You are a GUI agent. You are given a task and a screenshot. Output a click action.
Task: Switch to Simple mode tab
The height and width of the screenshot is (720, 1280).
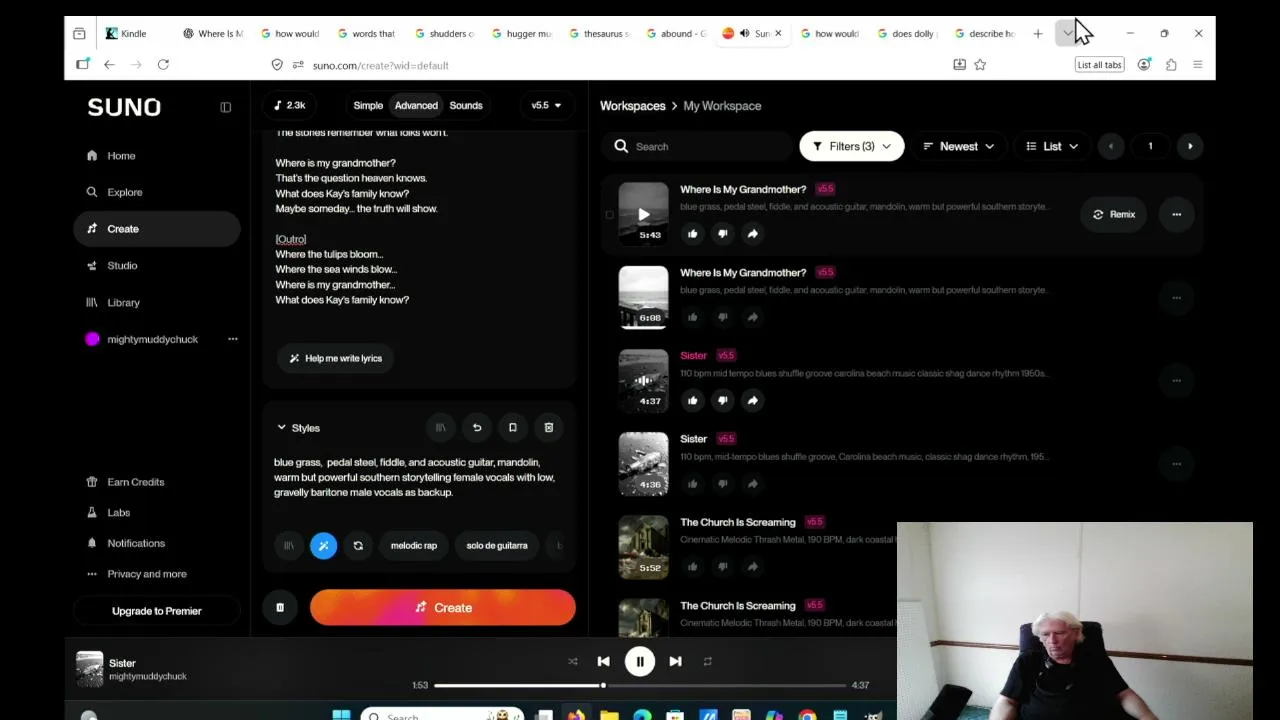[368, 105]
